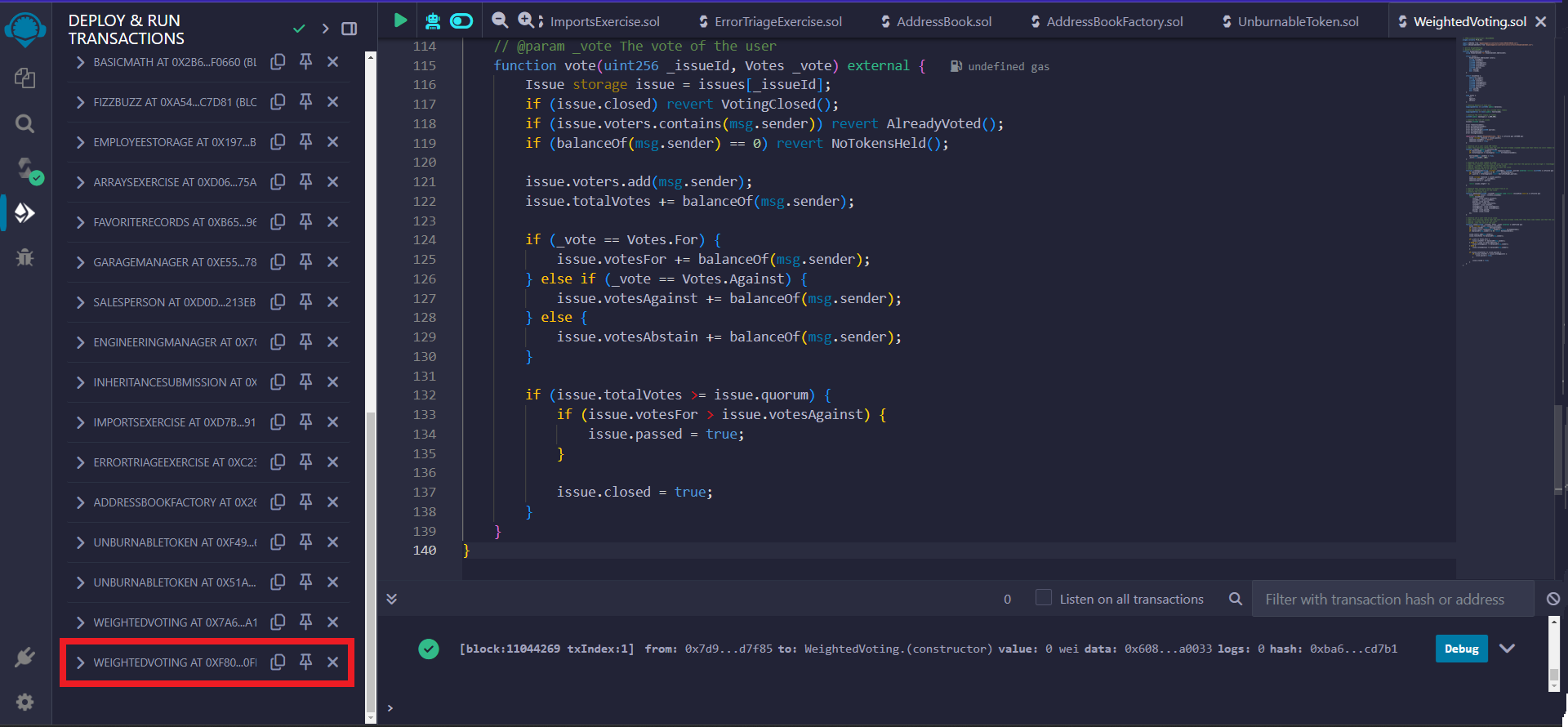
Task: Copy the SALESPERSON contract address
Action: pyautogui.click(x=278, y=301)
